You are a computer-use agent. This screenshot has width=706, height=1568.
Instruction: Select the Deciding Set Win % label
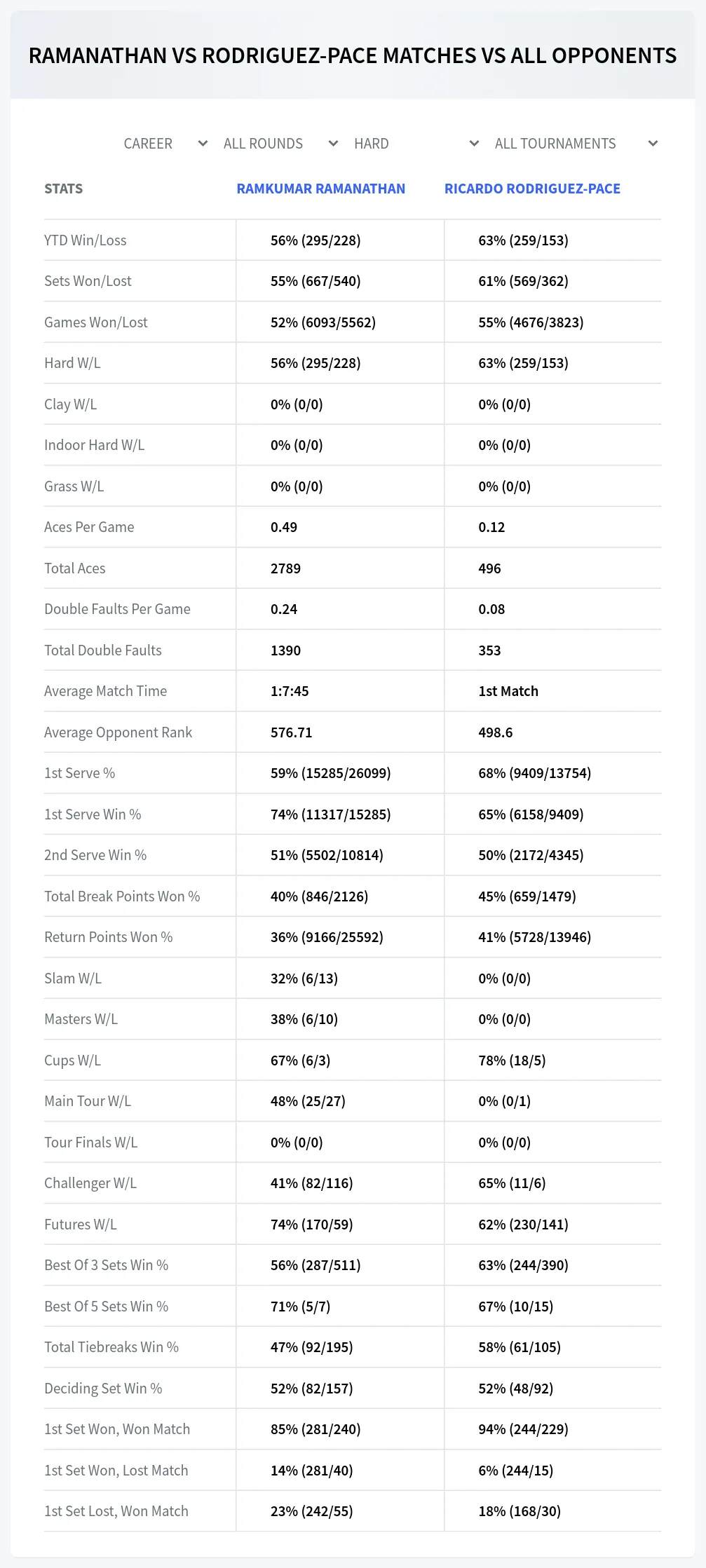point(103,1389)
